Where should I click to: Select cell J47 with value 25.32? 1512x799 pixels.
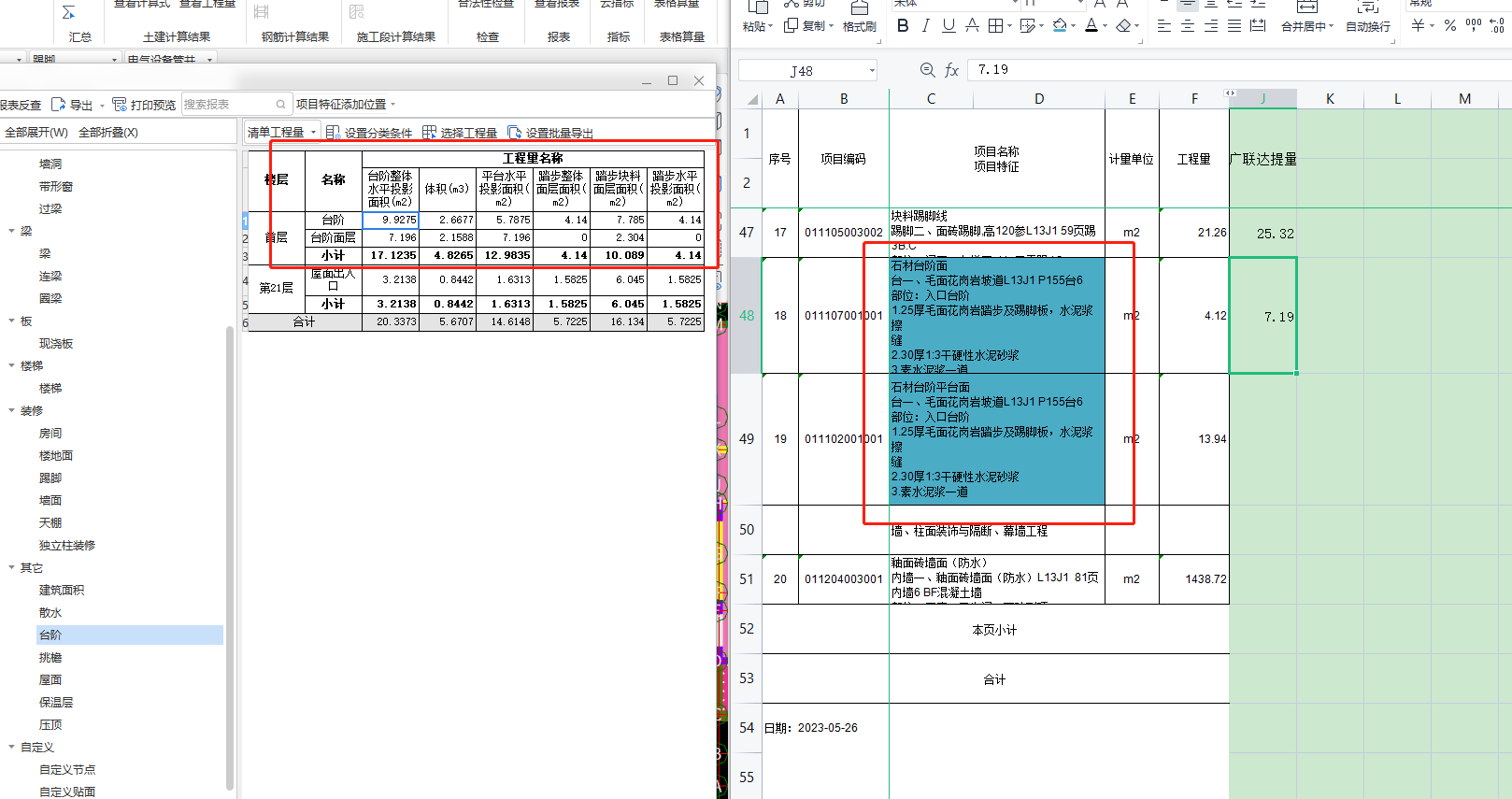point(1262,233)
